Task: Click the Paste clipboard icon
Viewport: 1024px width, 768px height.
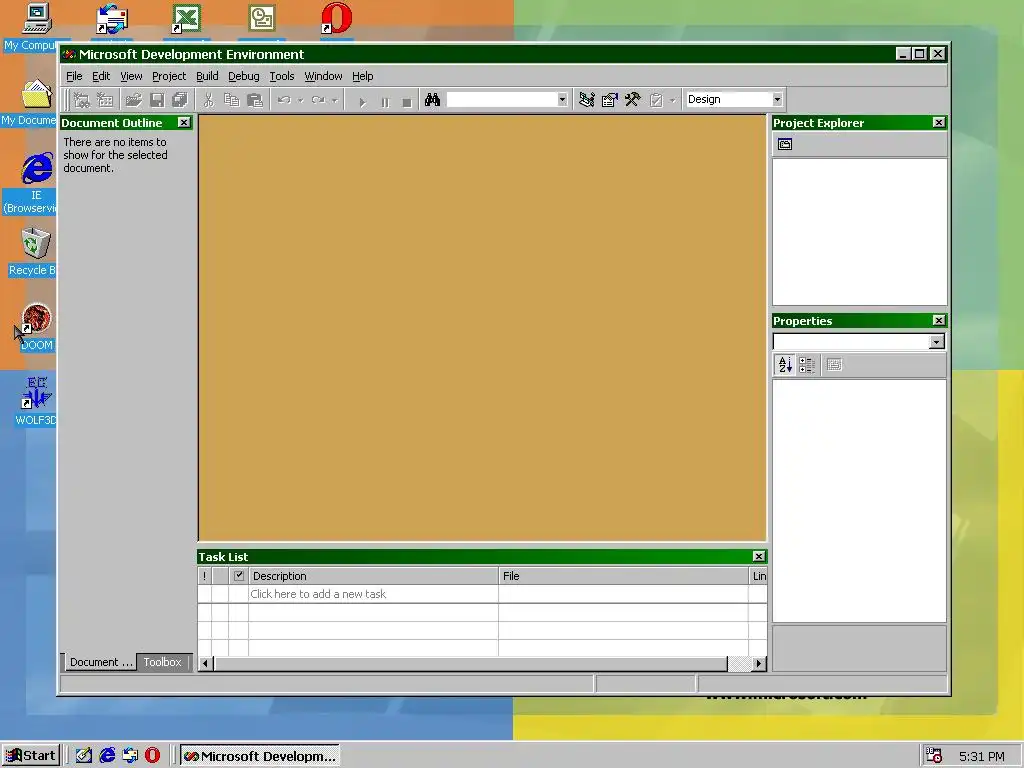Action: pos(255,100)
